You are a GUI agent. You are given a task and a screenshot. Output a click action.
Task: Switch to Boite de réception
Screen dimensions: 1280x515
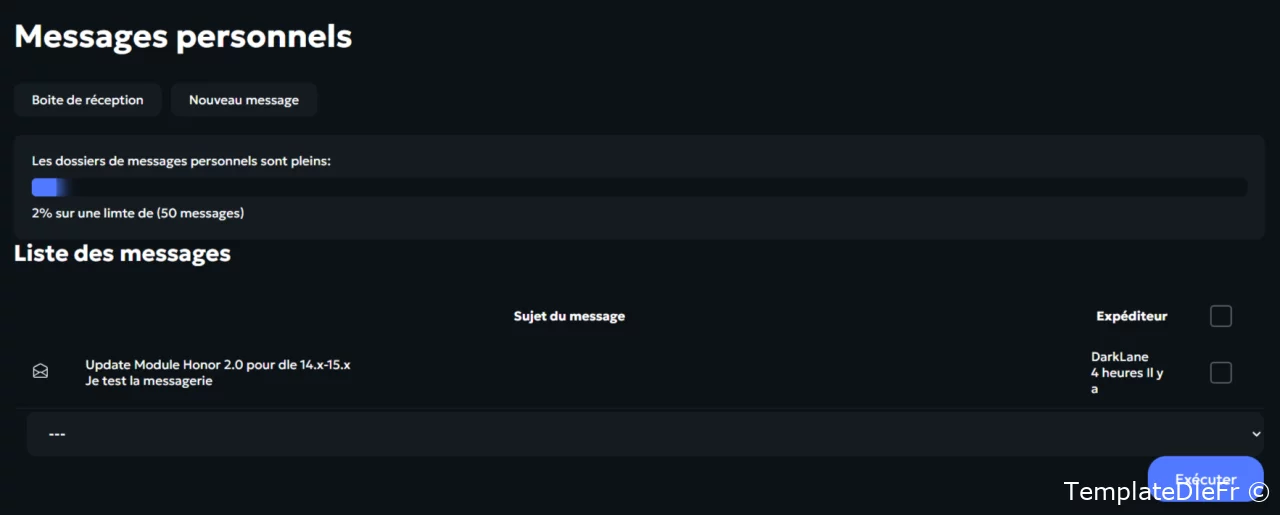[88, 100]
